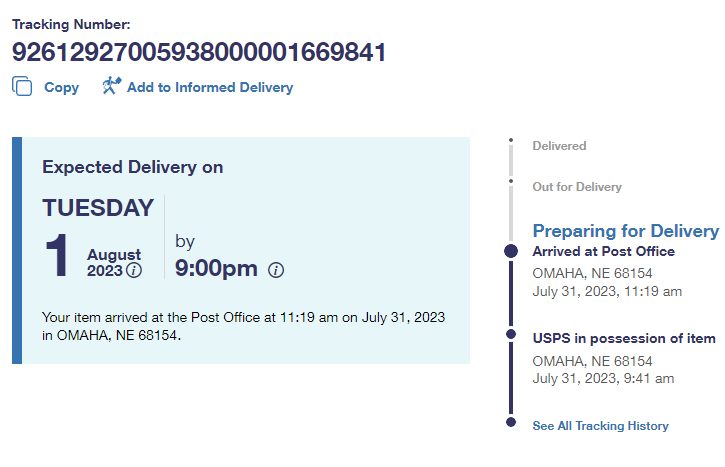Click the Preparing for Delivery heading
This screenshot has height=467, width=725.
tap(625, 231)
